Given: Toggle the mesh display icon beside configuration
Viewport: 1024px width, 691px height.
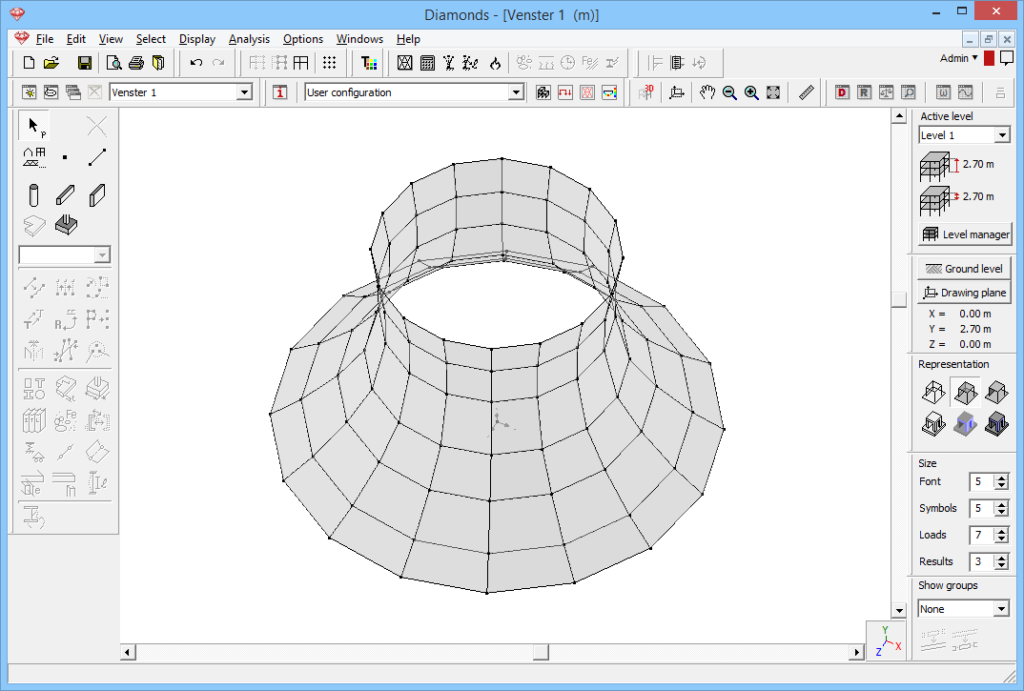Looking at the screenshot, I should [587, 92].
